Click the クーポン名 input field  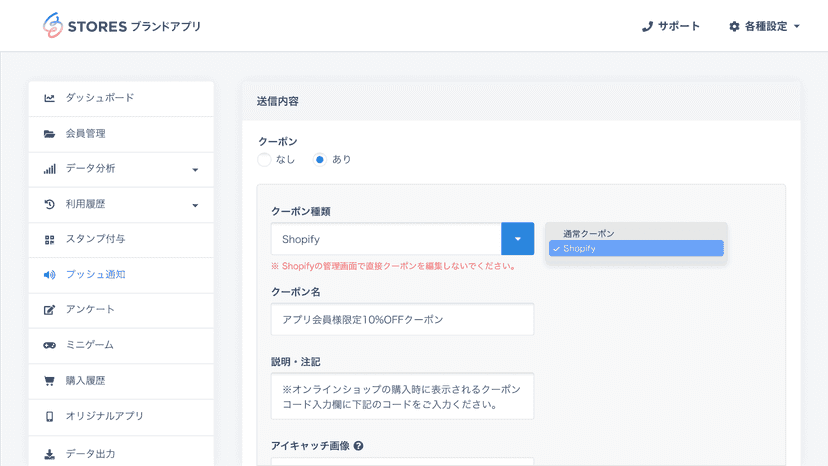pyautogui.click(x=402, y=319)
